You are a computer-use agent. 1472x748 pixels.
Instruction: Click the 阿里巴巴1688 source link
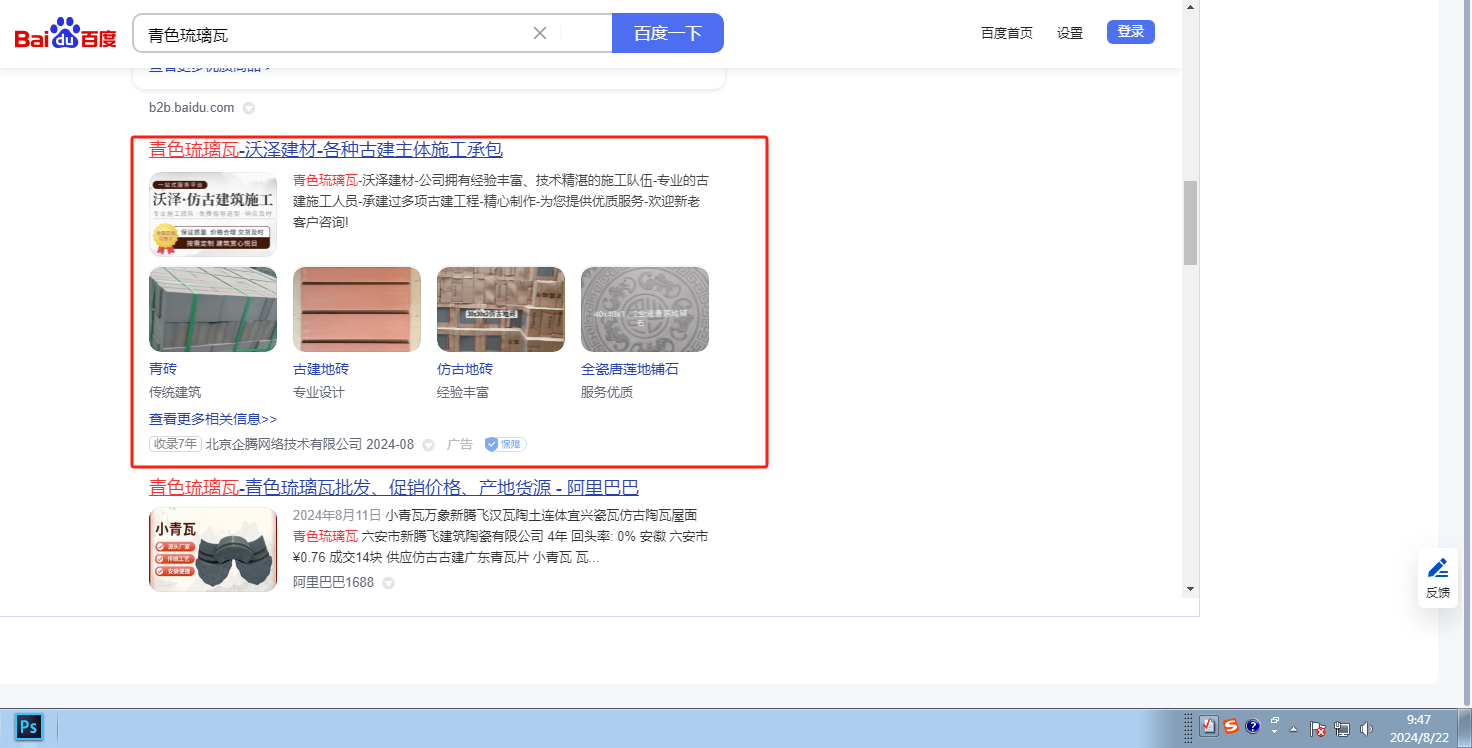(x=333, y=582)
